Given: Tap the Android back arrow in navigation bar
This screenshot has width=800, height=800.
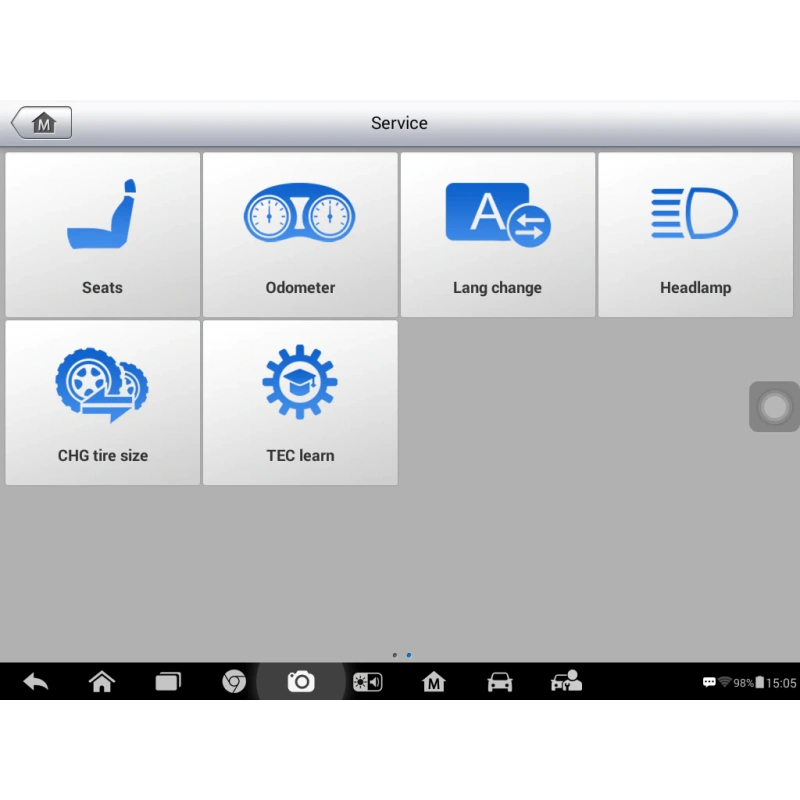Looking at the screenshot, I should point(36,682).
